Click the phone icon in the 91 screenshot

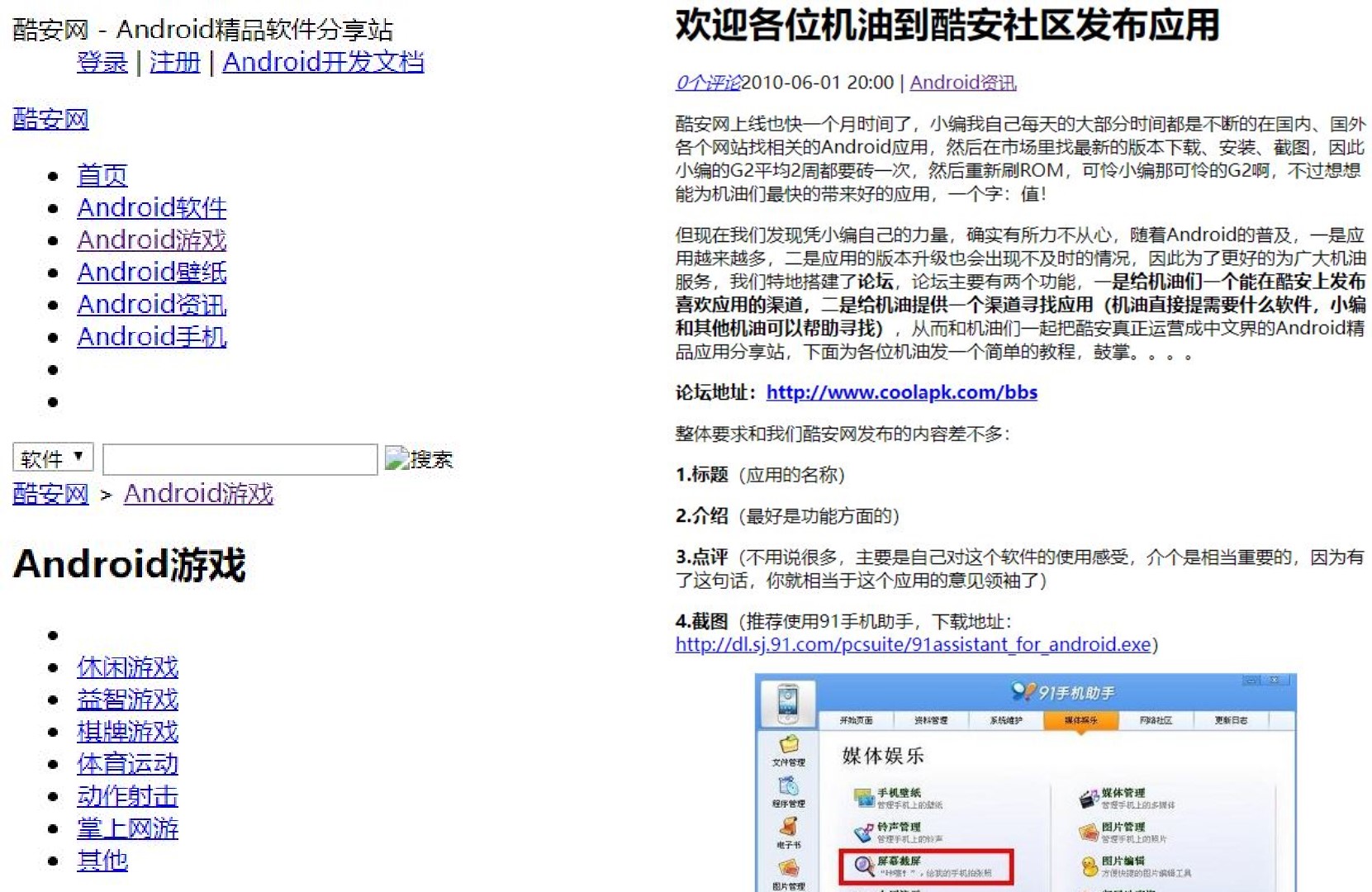point(788,703)
